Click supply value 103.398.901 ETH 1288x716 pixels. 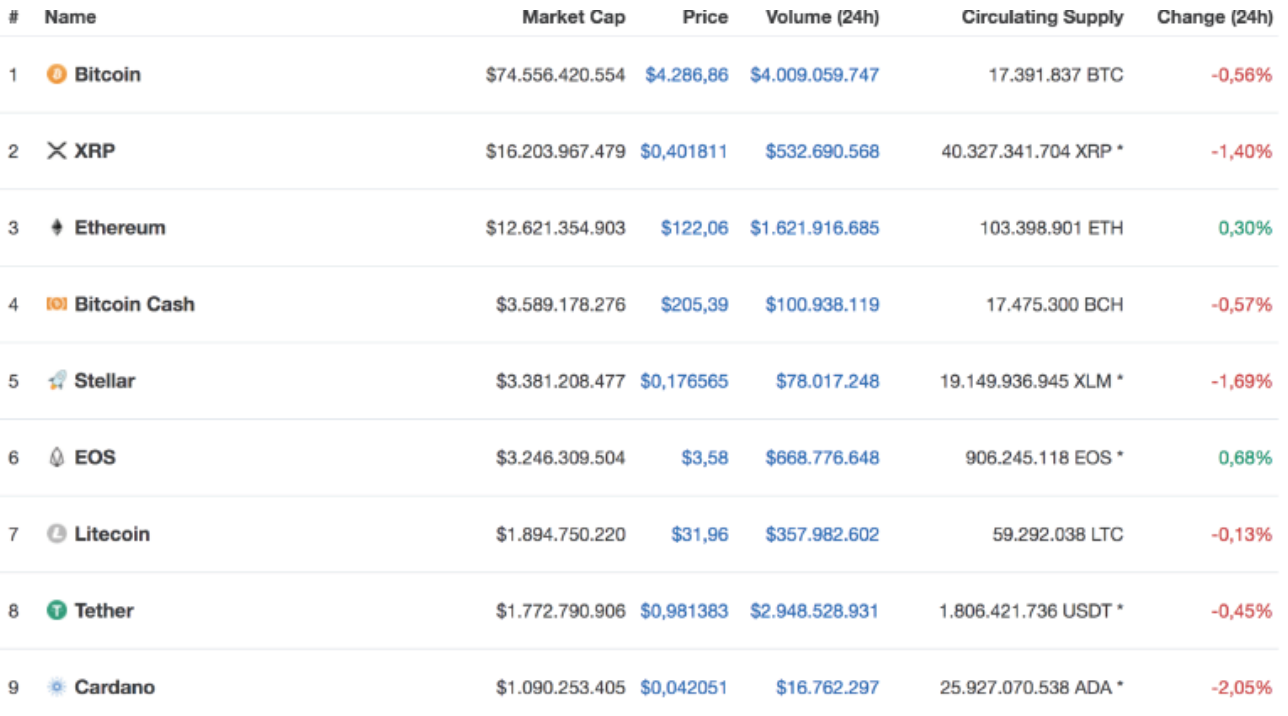[x=1051, y=227]
